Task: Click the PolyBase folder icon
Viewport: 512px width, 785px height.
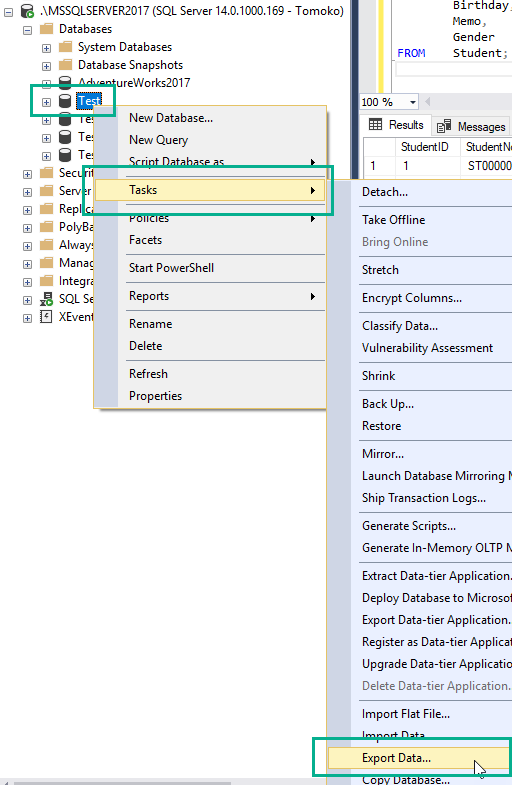Action: 47,227
